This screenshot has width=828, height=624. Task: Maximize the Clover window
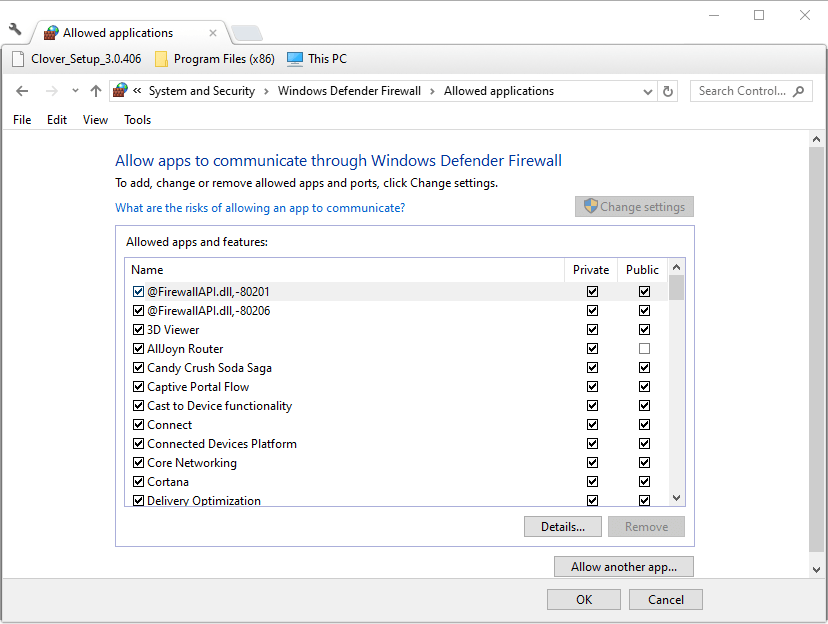pyautogui.click(x=759, y=15)
